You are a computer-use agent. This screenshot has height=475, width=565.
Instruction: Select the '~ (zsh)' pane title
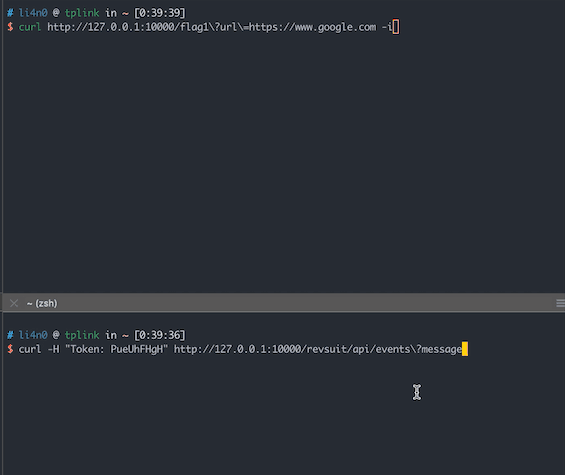click(x=42, y=303)
